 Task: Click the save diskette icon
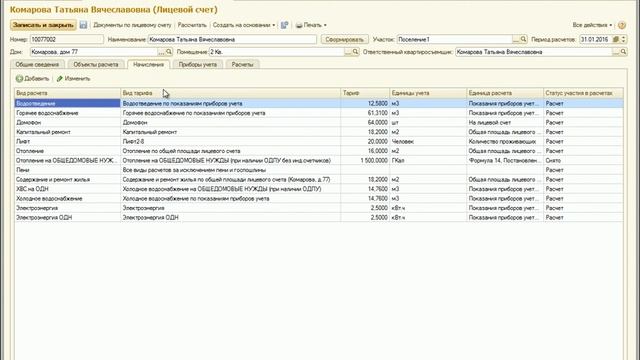(83, 25)
